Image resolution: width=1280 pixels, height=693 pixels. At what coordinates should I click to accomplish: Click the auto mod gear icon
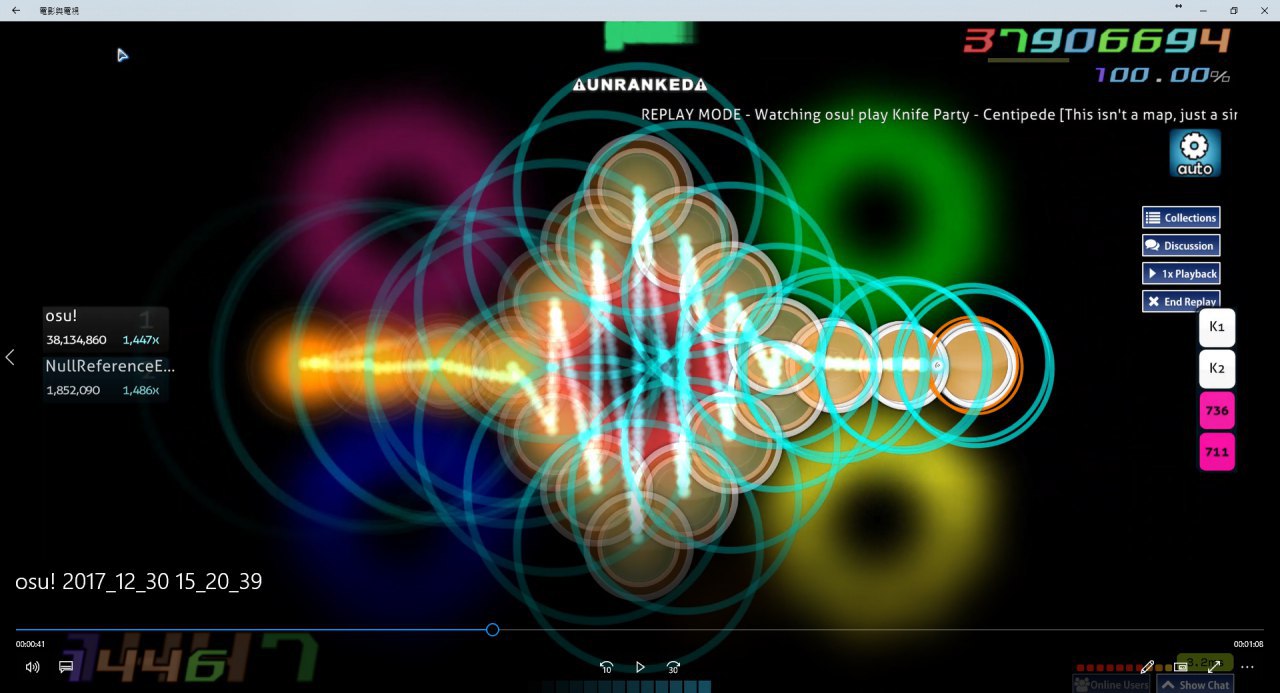(1194, 153)
